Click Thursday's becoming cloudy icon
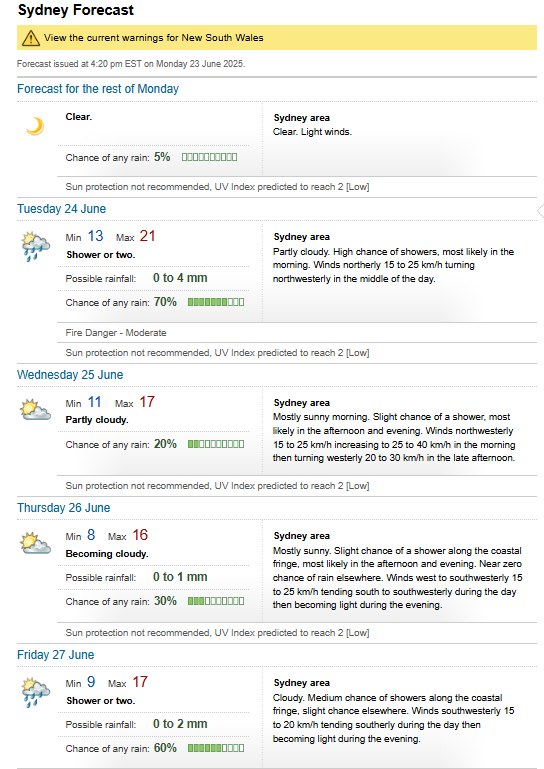The height and width of the screenshot is (769, 544). [x=35, y=543]
